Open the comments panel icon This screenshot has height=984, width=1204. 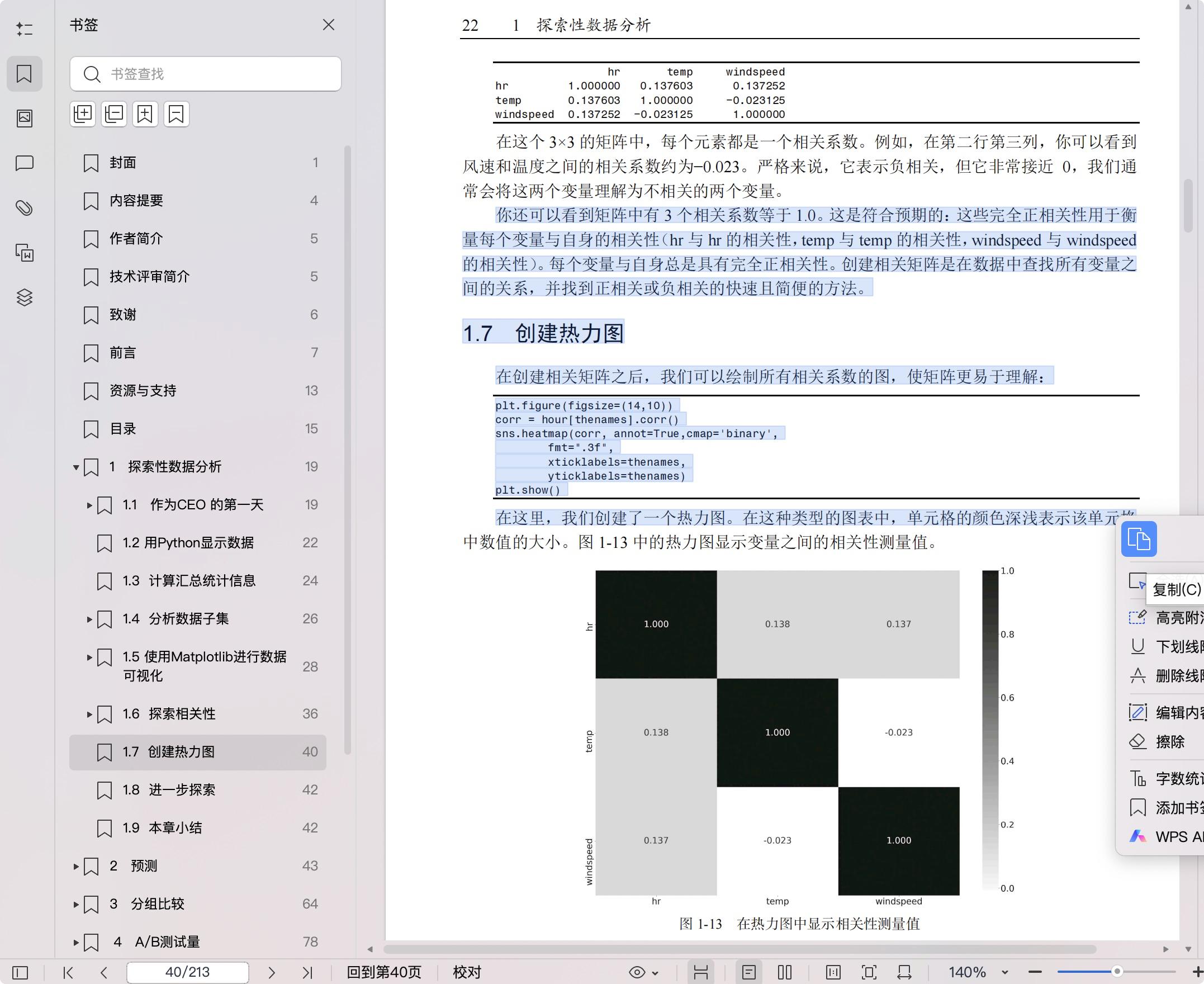(25, 163)
